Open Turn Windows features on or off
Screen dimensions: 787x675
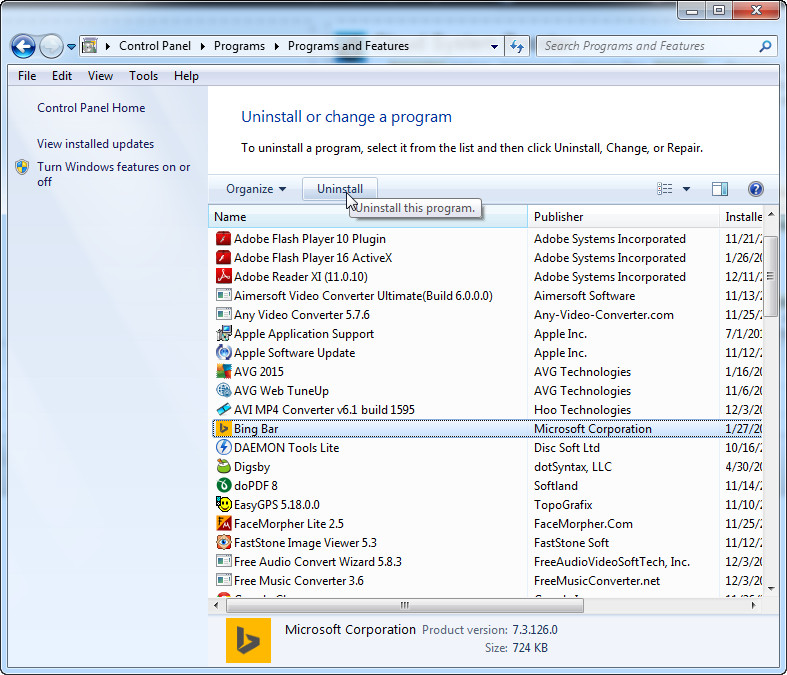tap(113, 174)
